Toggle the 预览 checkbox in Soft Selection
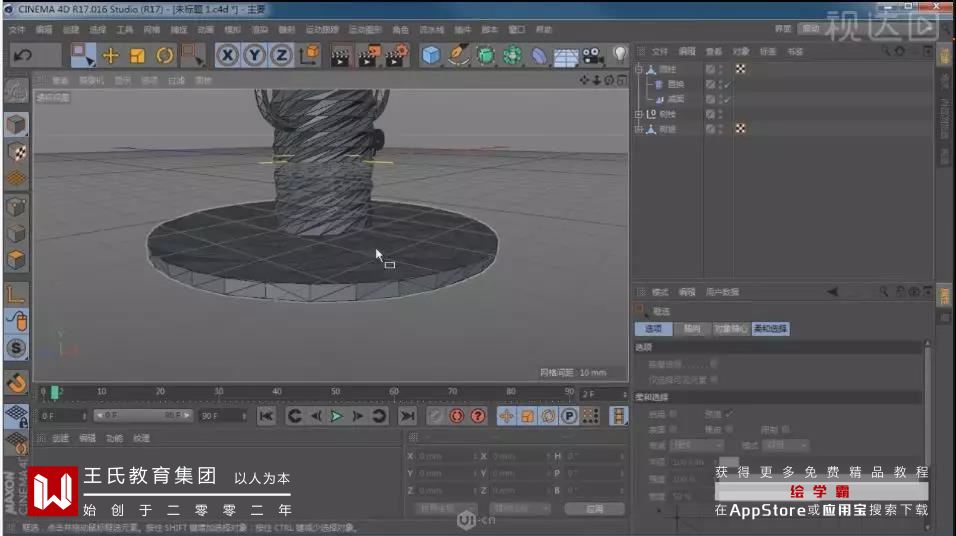956x536 pixels. 729,414
